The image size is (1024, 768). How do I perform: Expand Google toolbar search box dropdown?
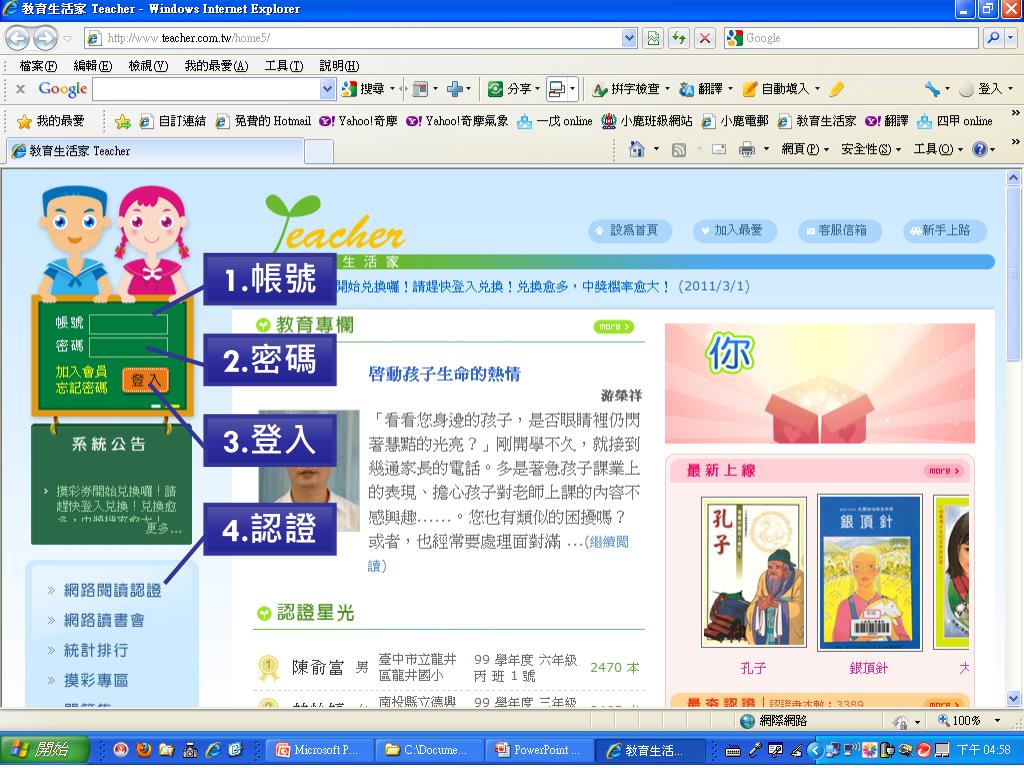(327, 89)
